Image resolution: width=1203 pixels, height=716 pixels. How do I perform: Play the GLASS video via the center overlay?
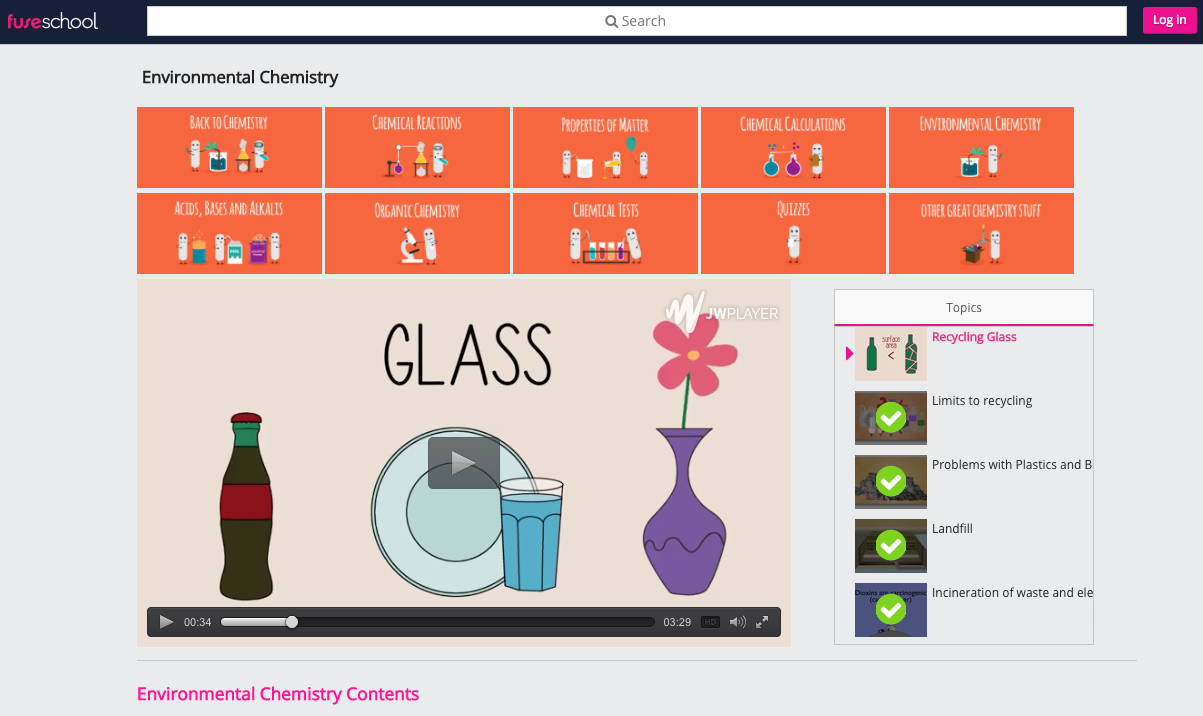click(x=464, y=462)
